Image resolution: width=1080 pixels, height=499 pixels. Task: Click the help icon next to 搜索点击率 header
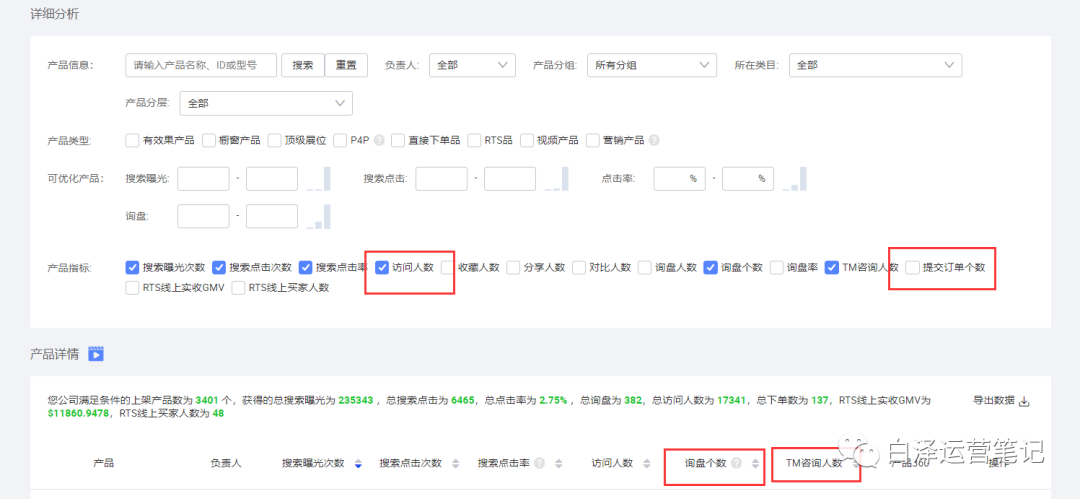[539, 464]
